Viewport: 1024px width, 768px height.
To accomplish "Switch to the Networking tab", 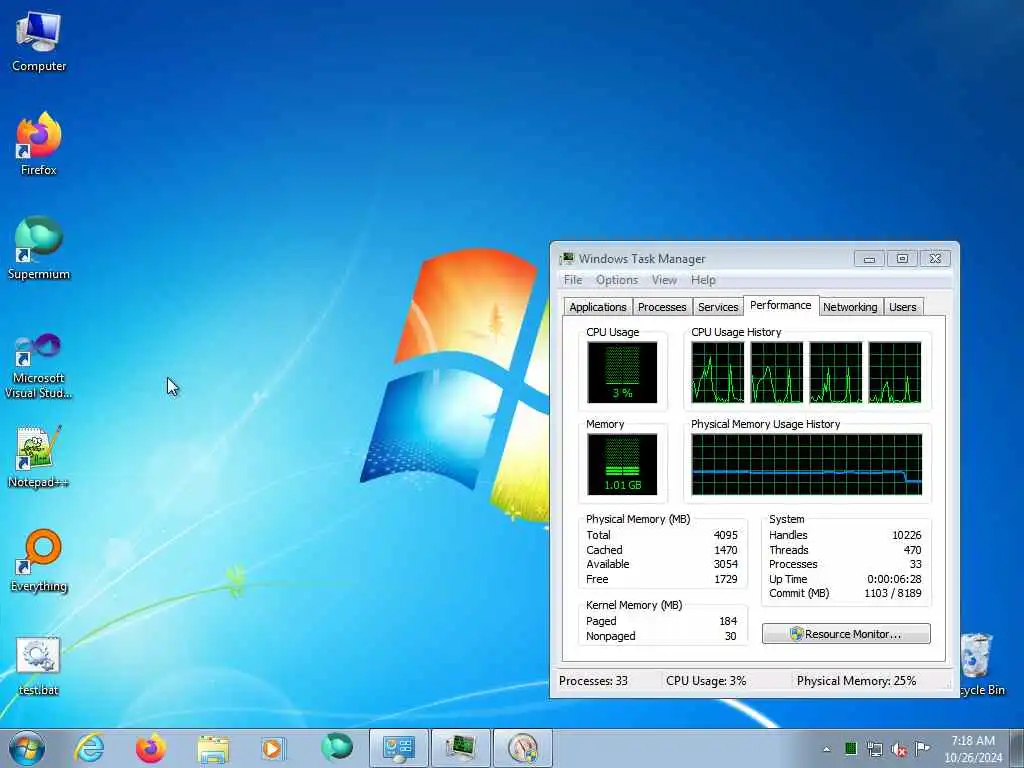I will click(850, 307).
